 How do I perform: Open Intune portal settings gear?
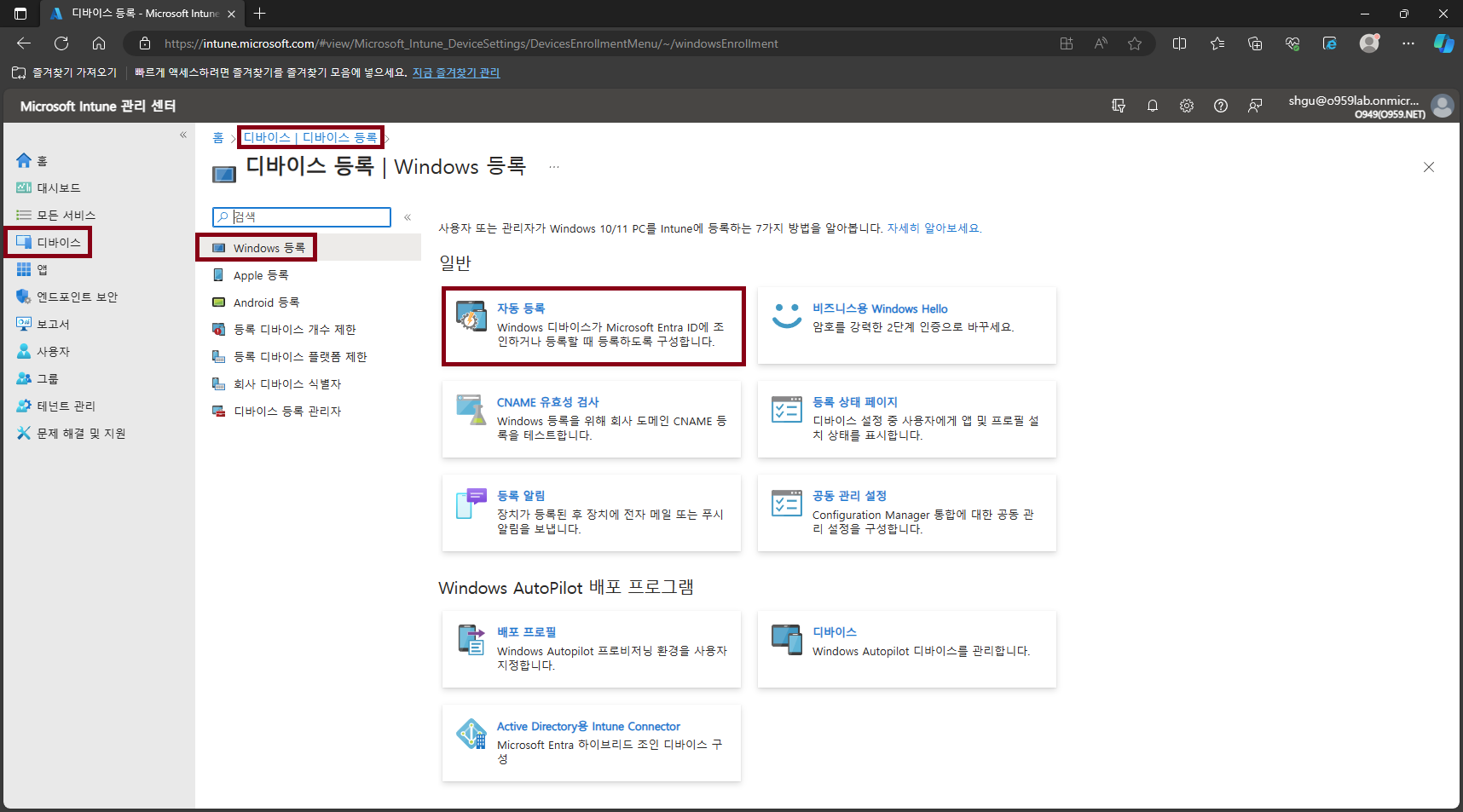tap(1187, 106)
